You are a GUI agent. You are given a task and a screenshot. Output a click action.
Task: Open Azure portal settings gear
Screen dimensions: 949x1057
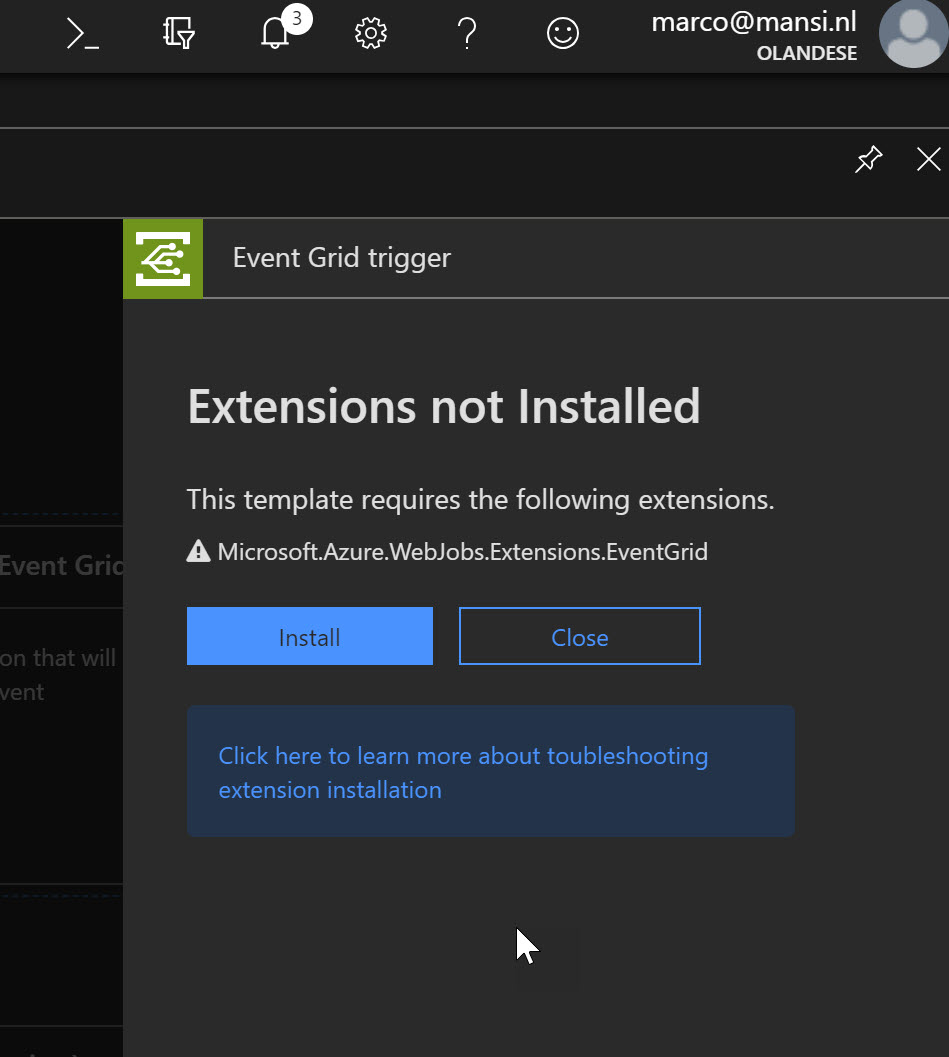click(370, 33)
